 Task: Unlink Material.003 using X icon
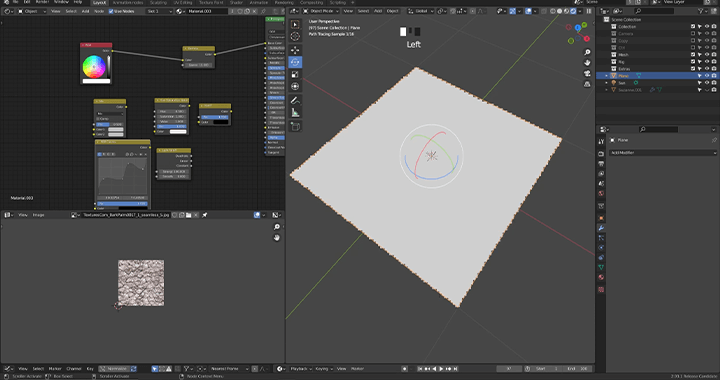point(254,11)
